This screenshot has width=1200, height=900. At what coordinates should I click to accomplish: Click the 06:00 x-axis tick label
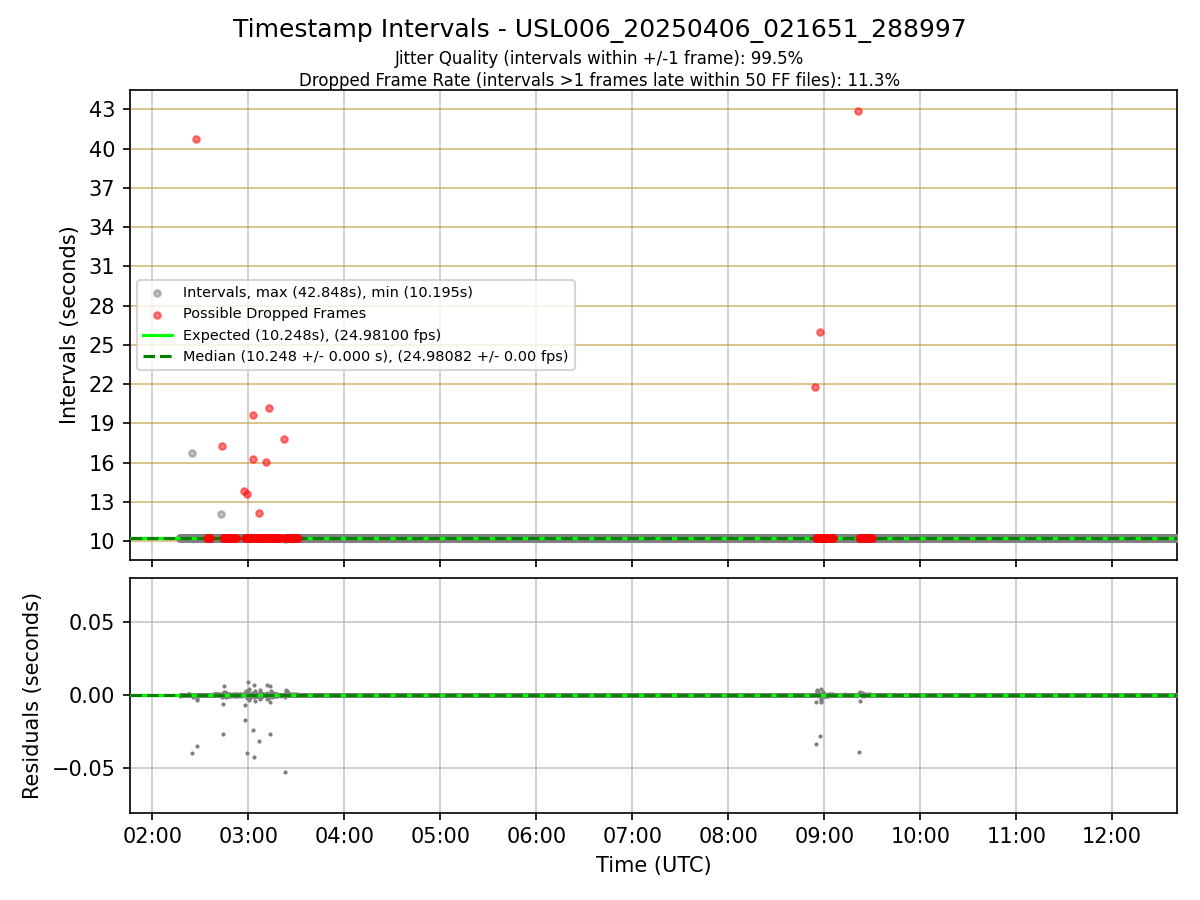tap(536, 836)
